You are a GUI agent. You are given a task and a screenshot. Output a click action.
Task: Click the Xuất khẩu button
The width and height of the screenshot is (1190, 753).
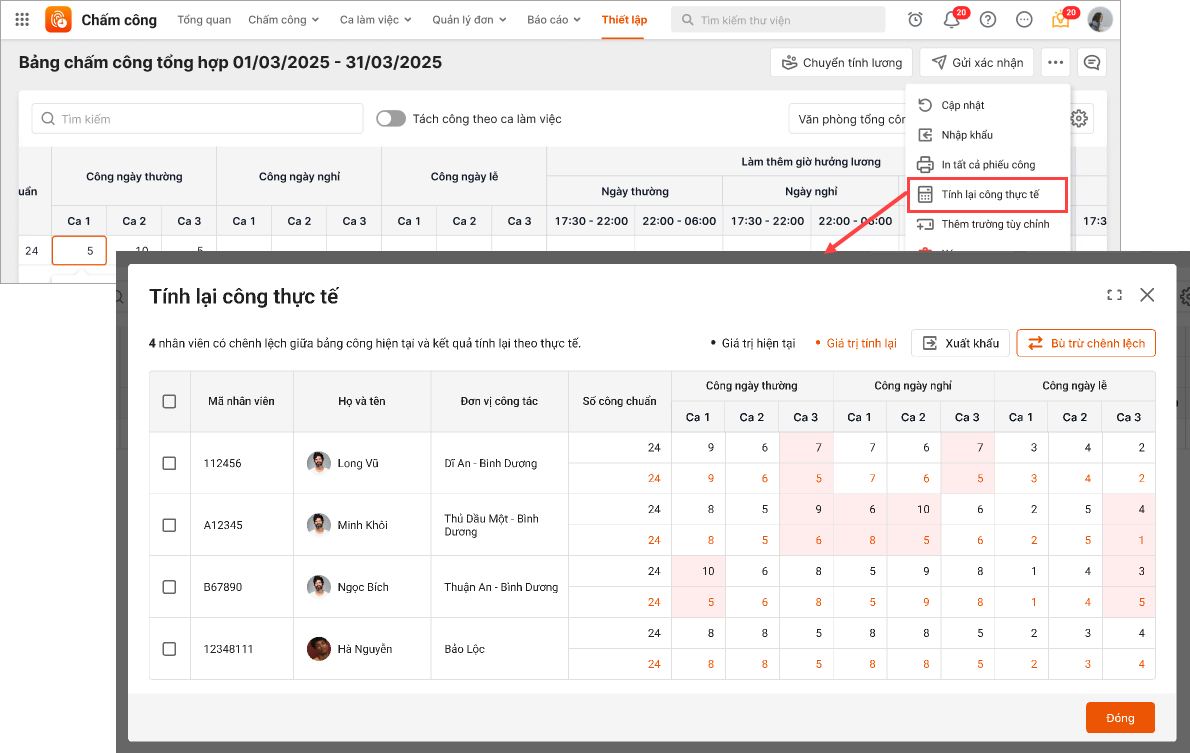tap(960, 343)
